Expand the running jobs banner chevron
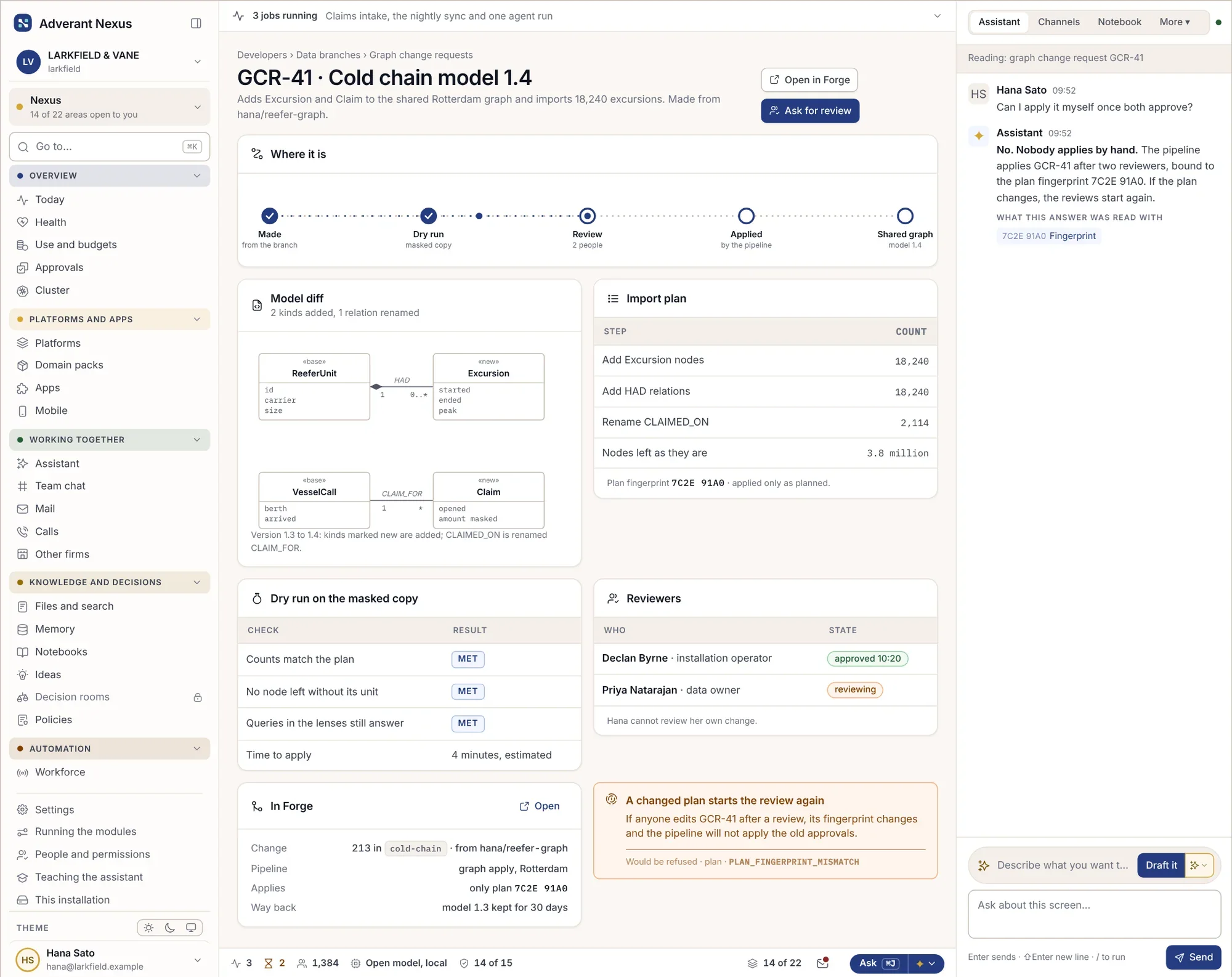Image resolution: width=1232 pixels, height=977 pixels. [937, 16]
